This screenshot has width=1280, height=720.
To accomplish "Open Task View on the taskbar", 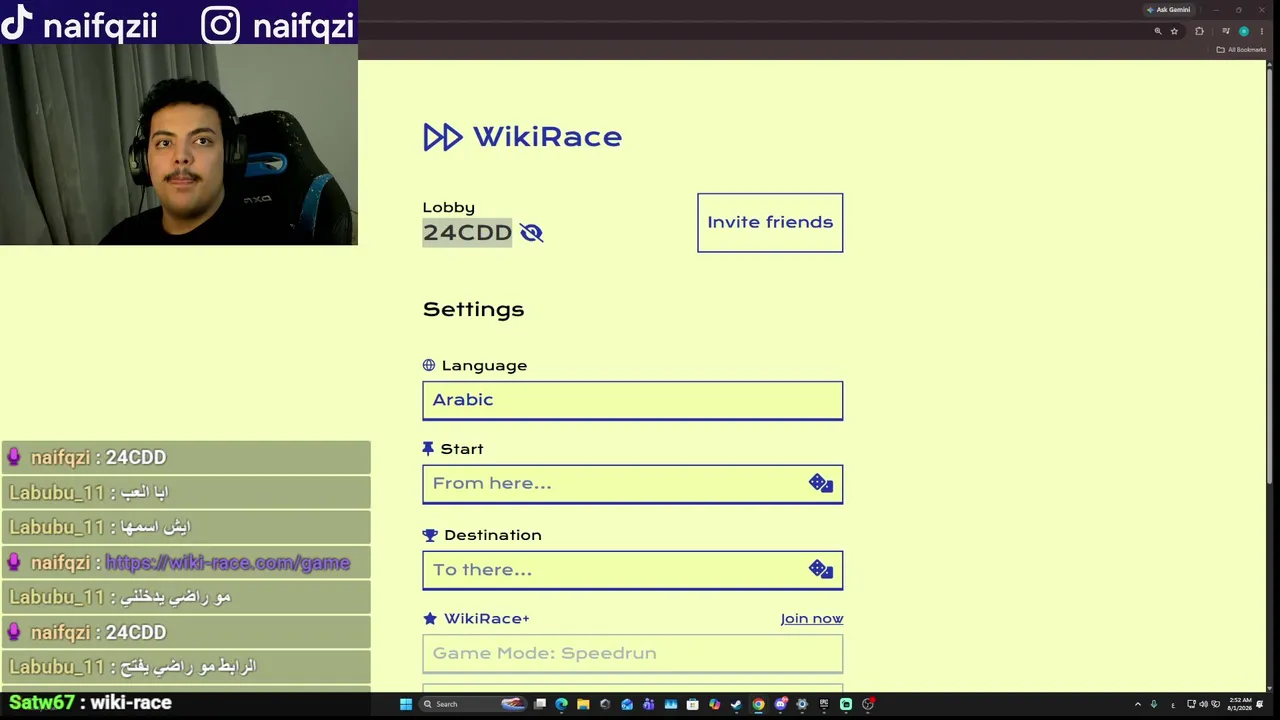I will click(x=540, y=704).
